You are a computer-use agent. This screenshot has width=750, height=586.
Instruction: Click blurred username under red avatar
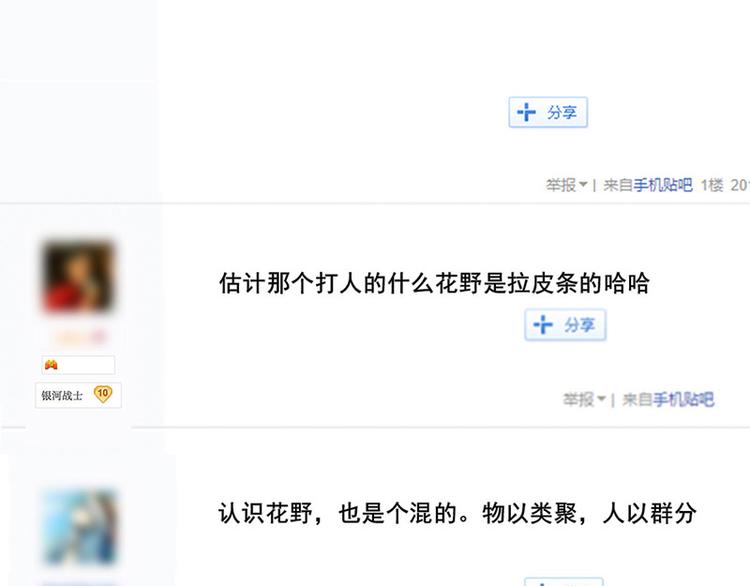coord(79,338)
